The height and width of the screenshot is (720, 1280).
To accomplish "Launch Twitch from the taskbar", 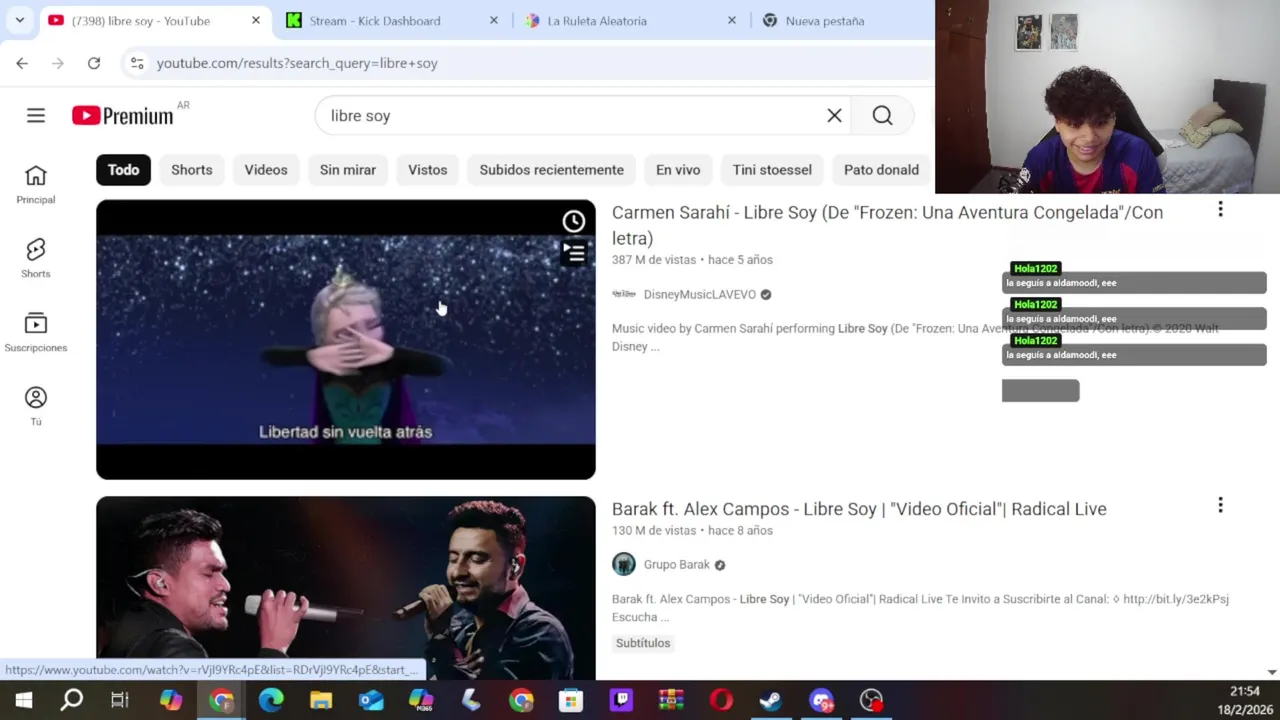I will pyautogui.click(x=621, y=700).
